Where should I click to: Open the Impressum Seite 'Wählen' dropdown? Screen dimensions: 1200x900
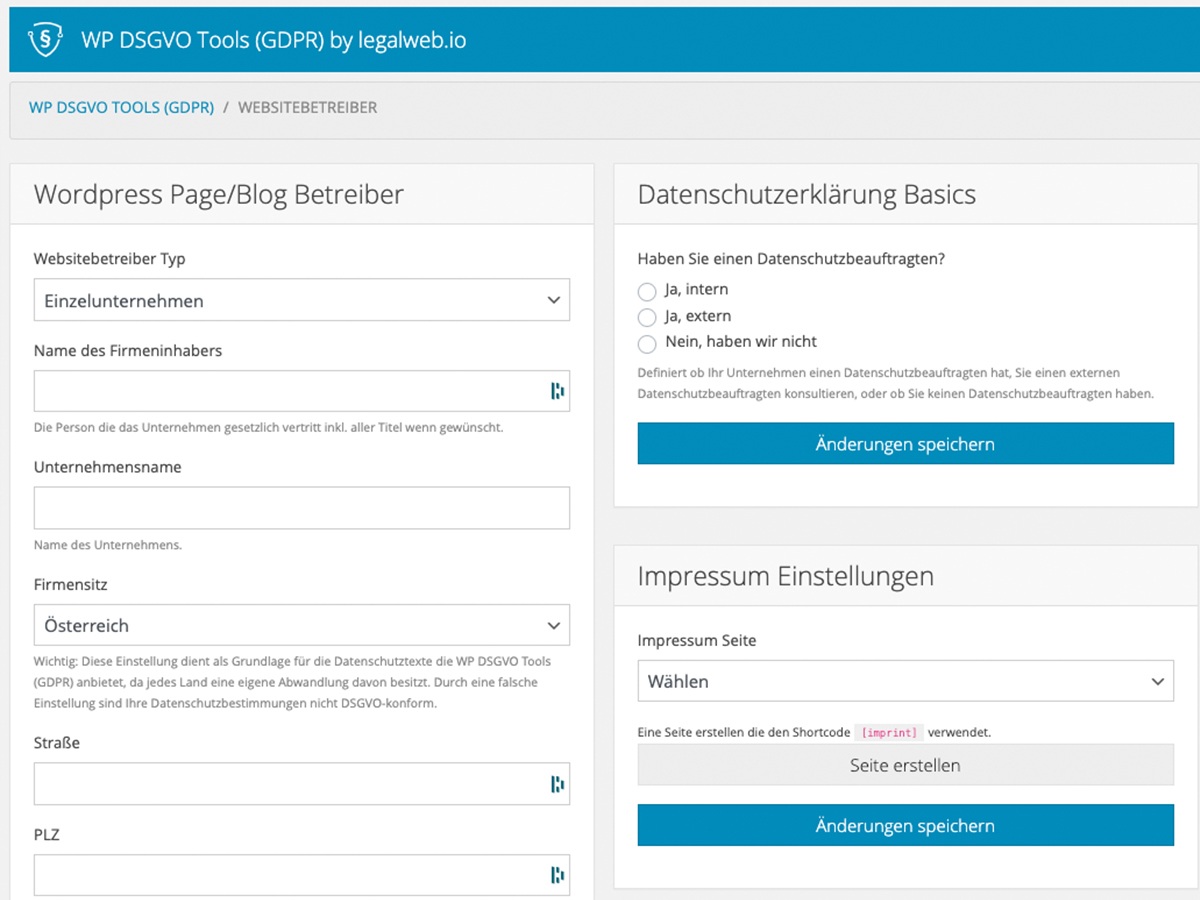(x=906, y=681)
